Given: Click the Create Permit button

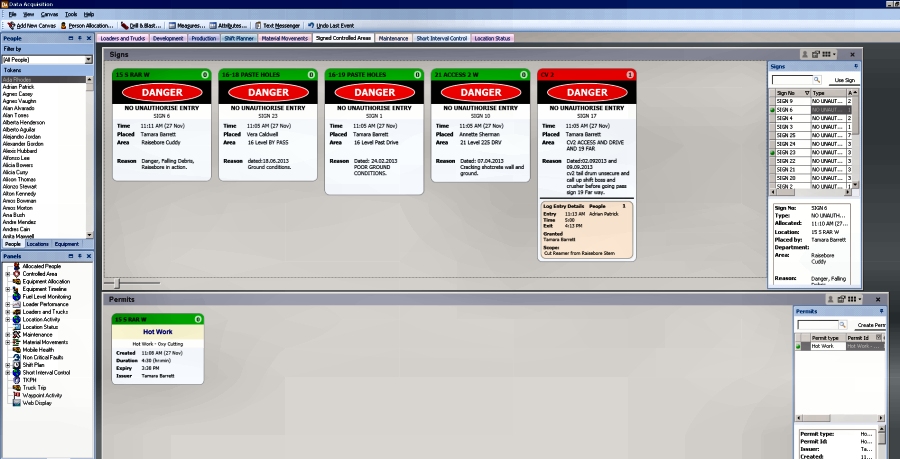Looking at the screenshot, I should pyautogui.click(x=868, y=325).
